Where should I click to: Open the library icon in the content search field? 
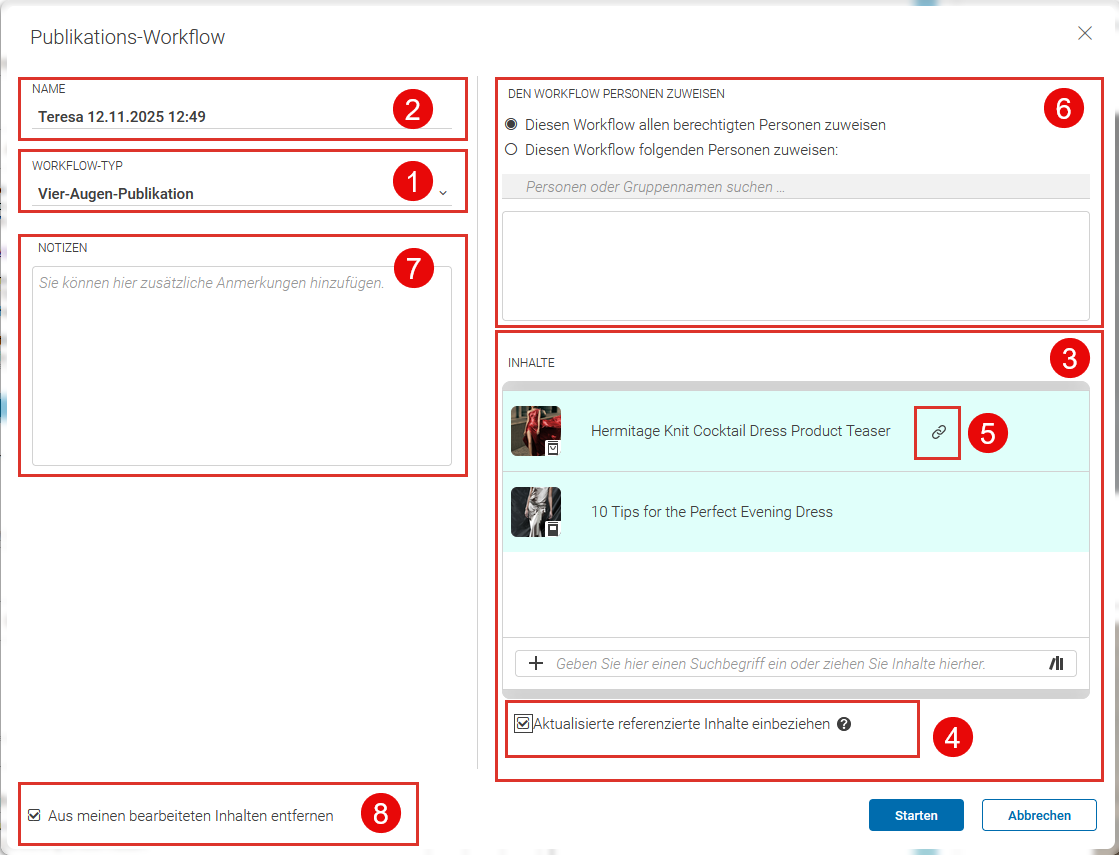[x=1056, y=663]
